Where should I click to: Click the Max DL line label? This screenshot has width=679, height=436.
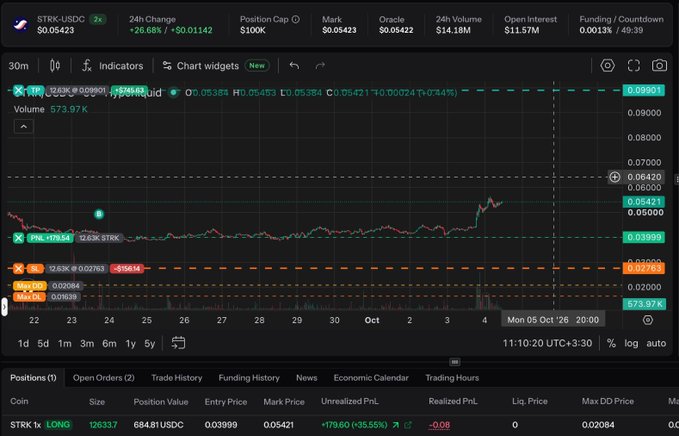point(29,297)
